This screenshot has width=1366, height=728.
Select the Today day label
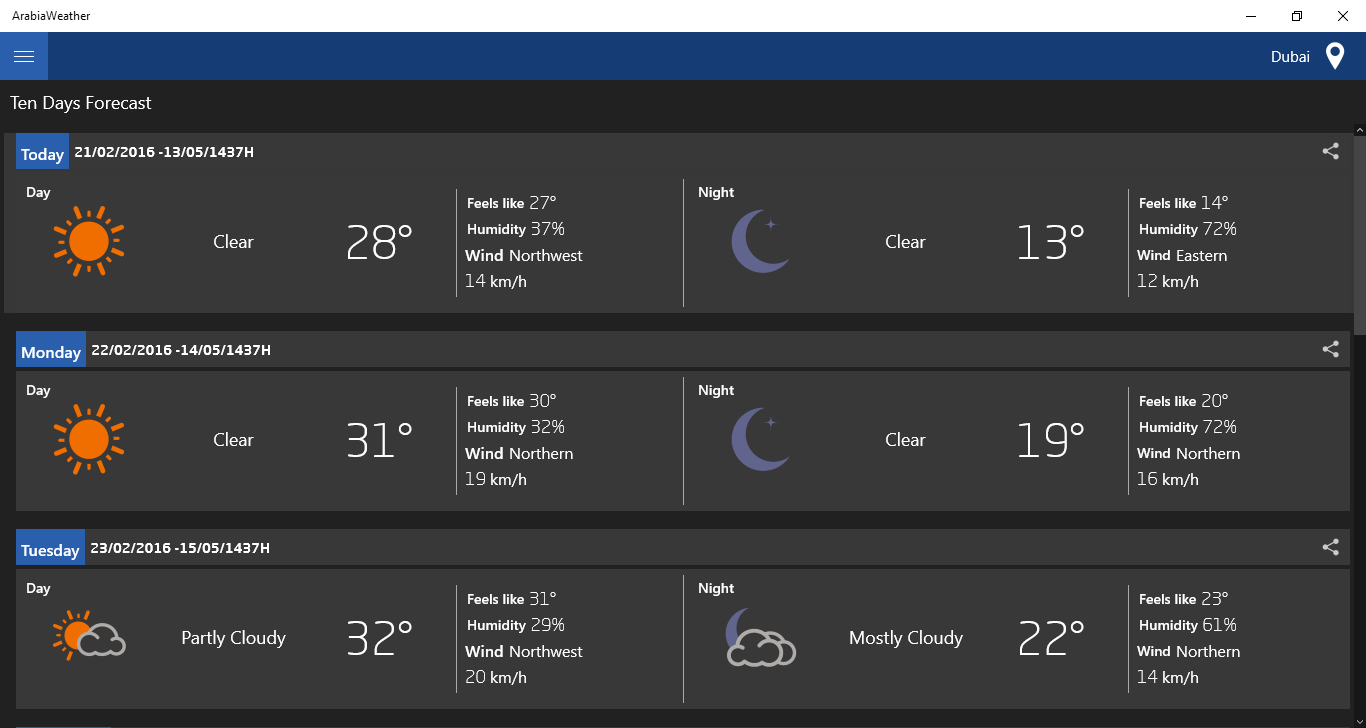tap(42, 154)
